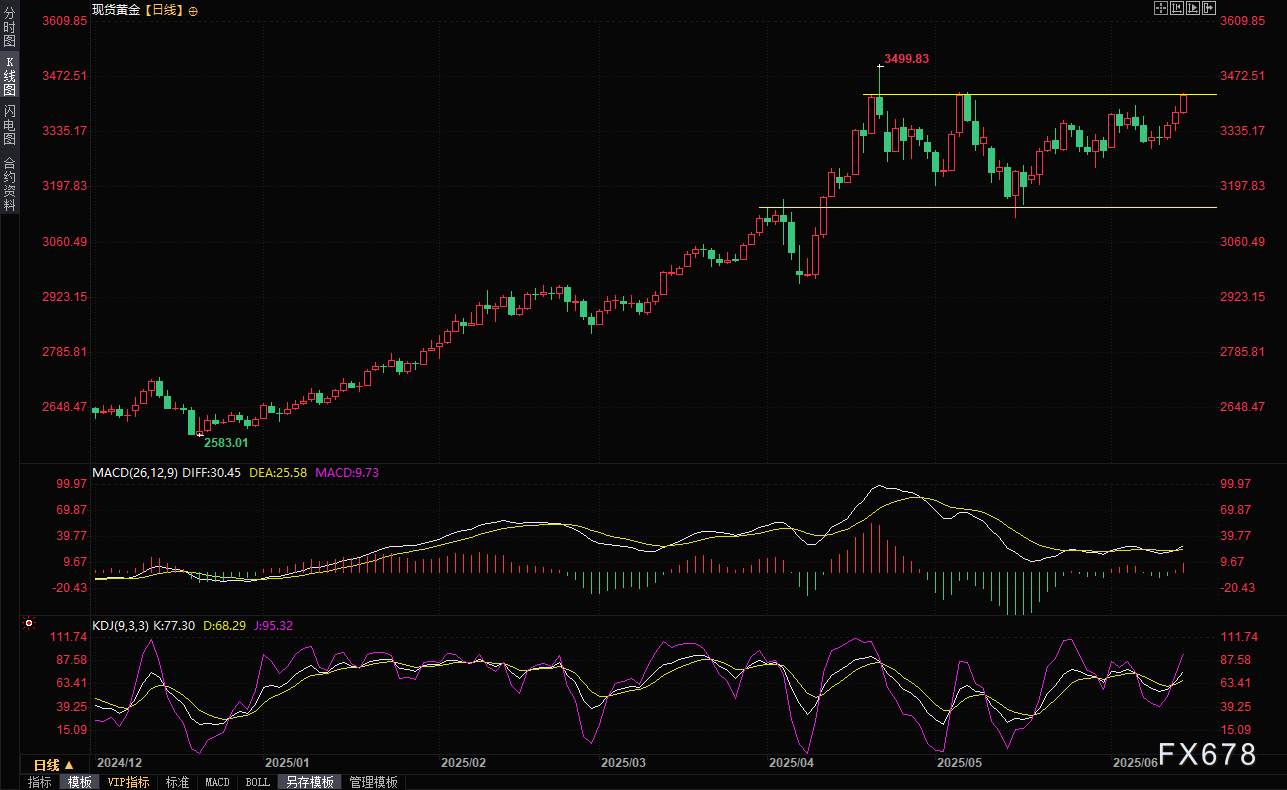Click the red target icon left of the KDJ label
Image resolution: width=1287 pixels, height=790 pixels.
tap(29, 624)
